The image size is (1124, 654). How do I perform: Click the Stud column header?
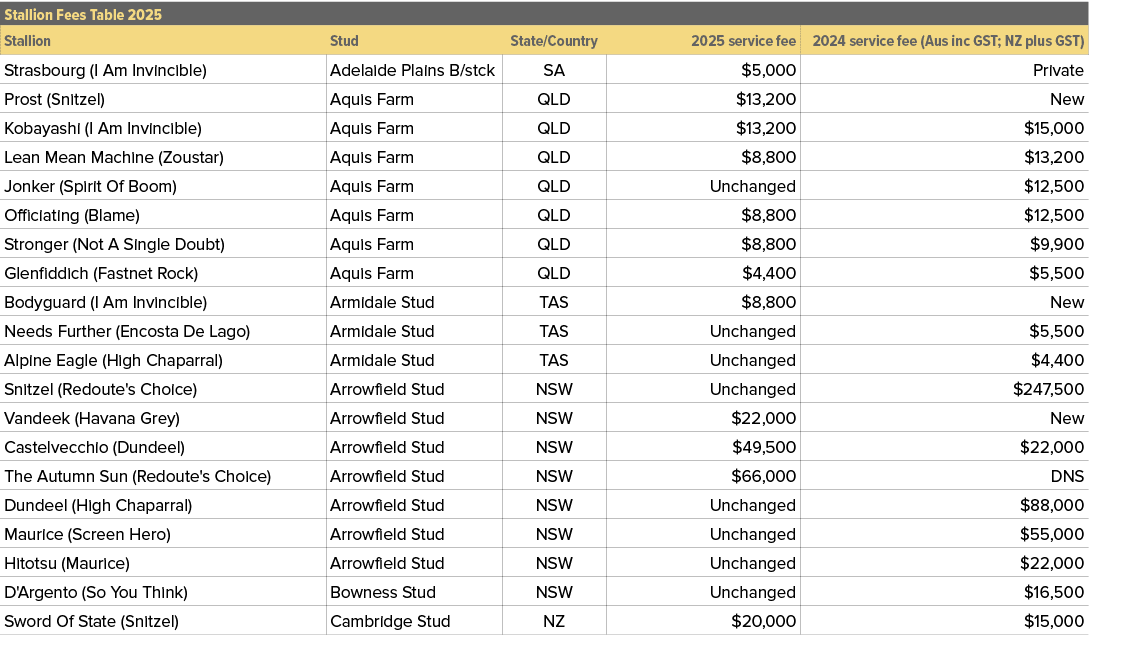coord(344,41)
